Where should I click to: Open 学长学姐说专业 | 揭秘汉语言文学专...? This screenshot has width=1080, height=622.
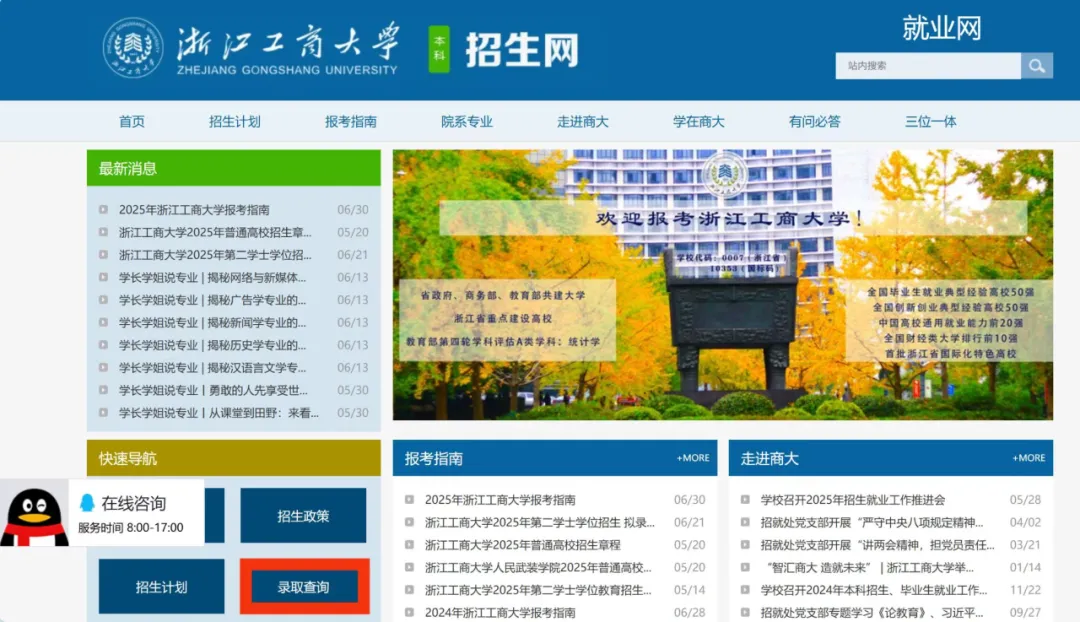point(212,368)
